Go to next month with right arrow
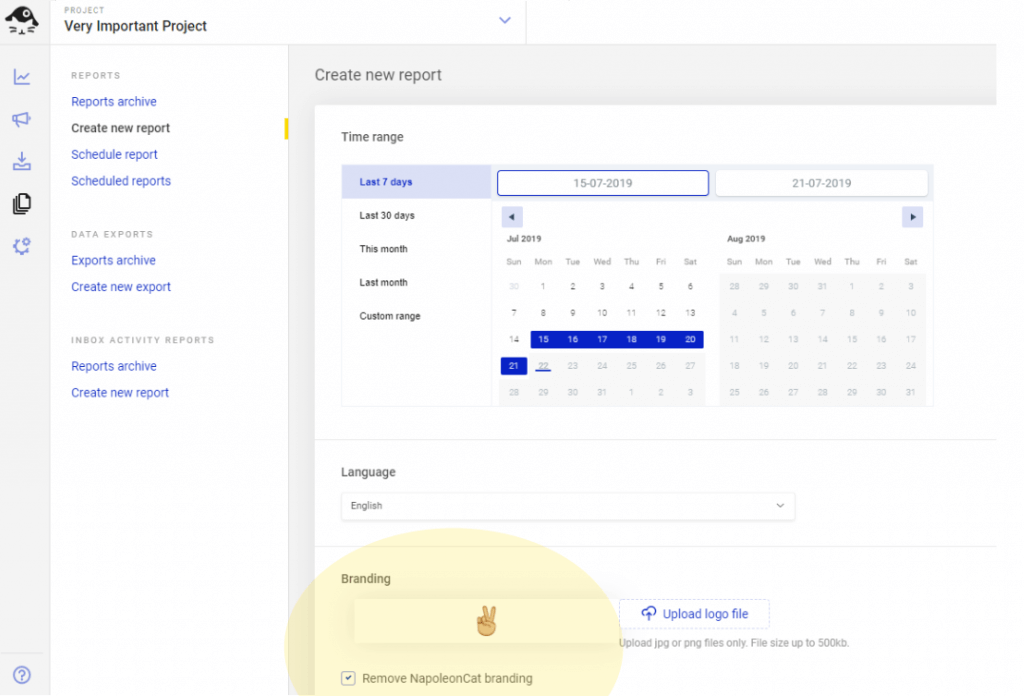Screen dimensions: 1024x696 (912, 217)
